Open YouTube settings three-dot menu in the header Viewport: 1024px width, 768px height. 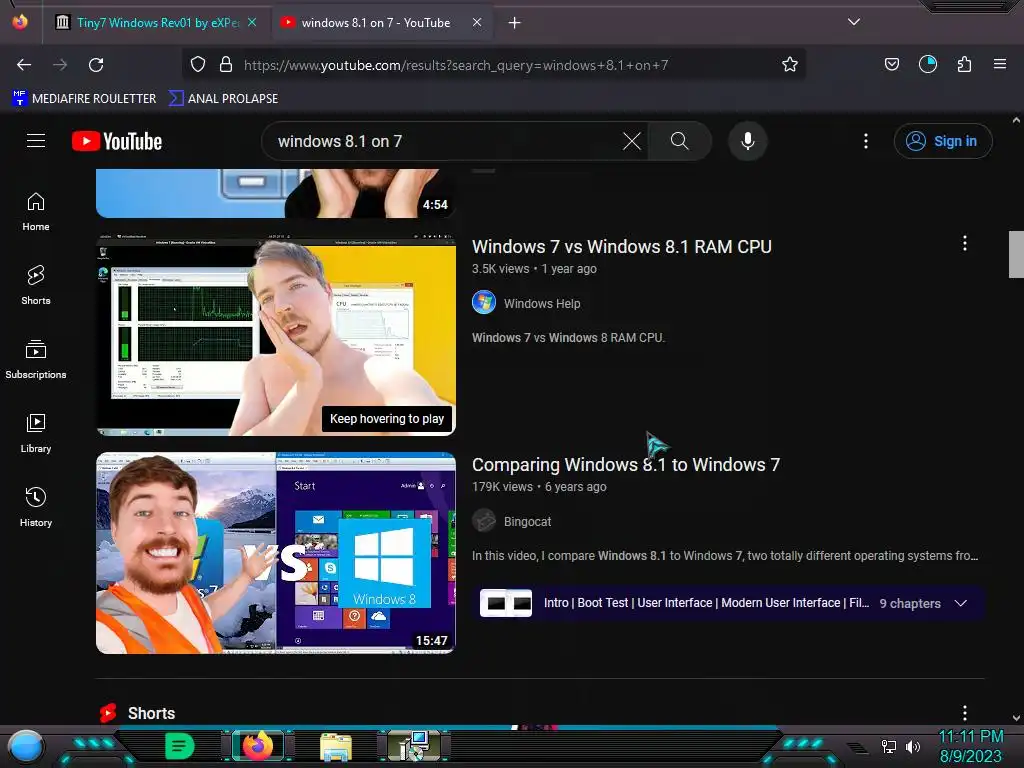pos(866,141)
